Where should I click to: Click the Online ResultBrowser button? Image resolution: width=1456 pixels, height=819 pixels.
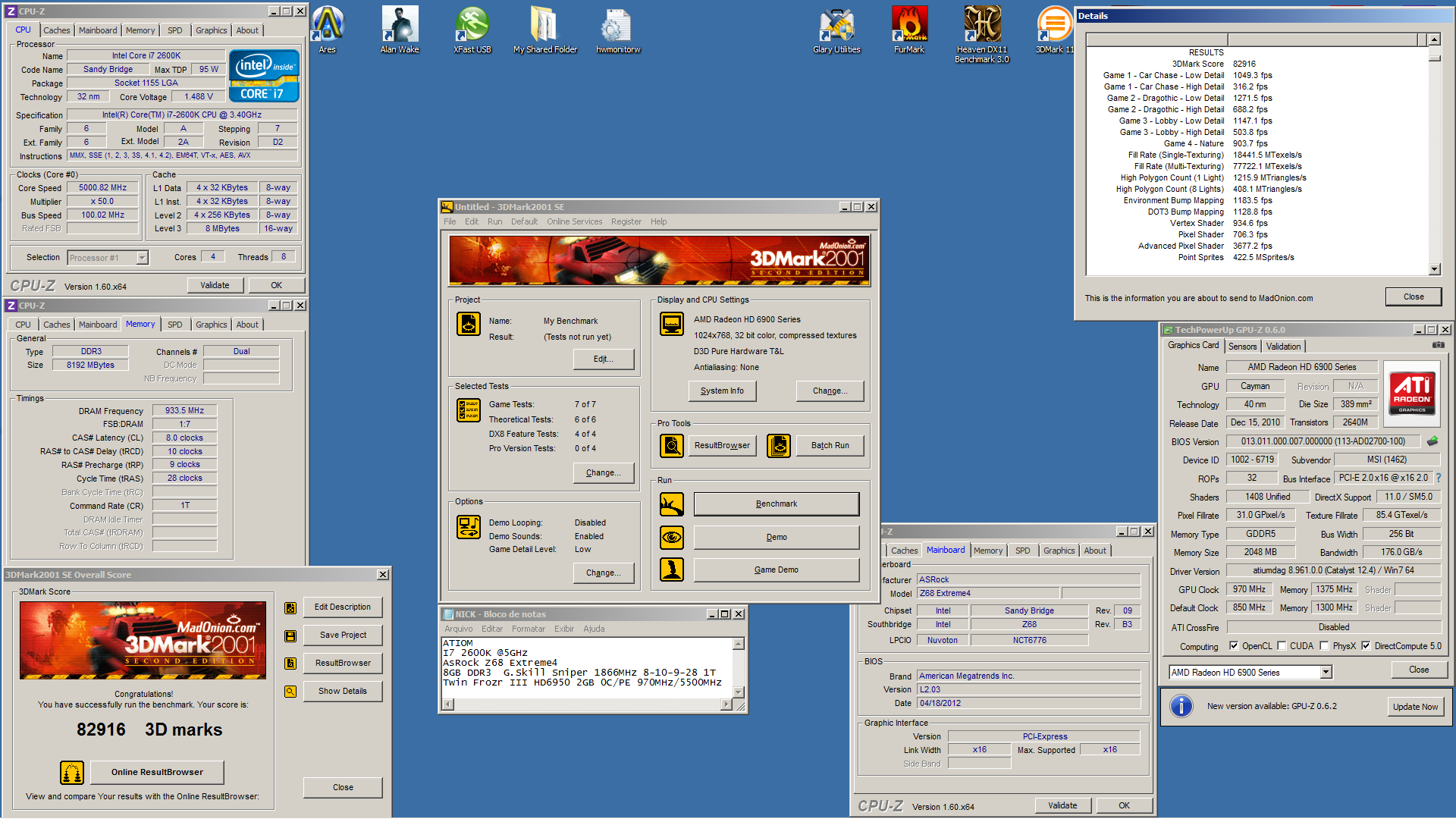(x=157, y=773)
